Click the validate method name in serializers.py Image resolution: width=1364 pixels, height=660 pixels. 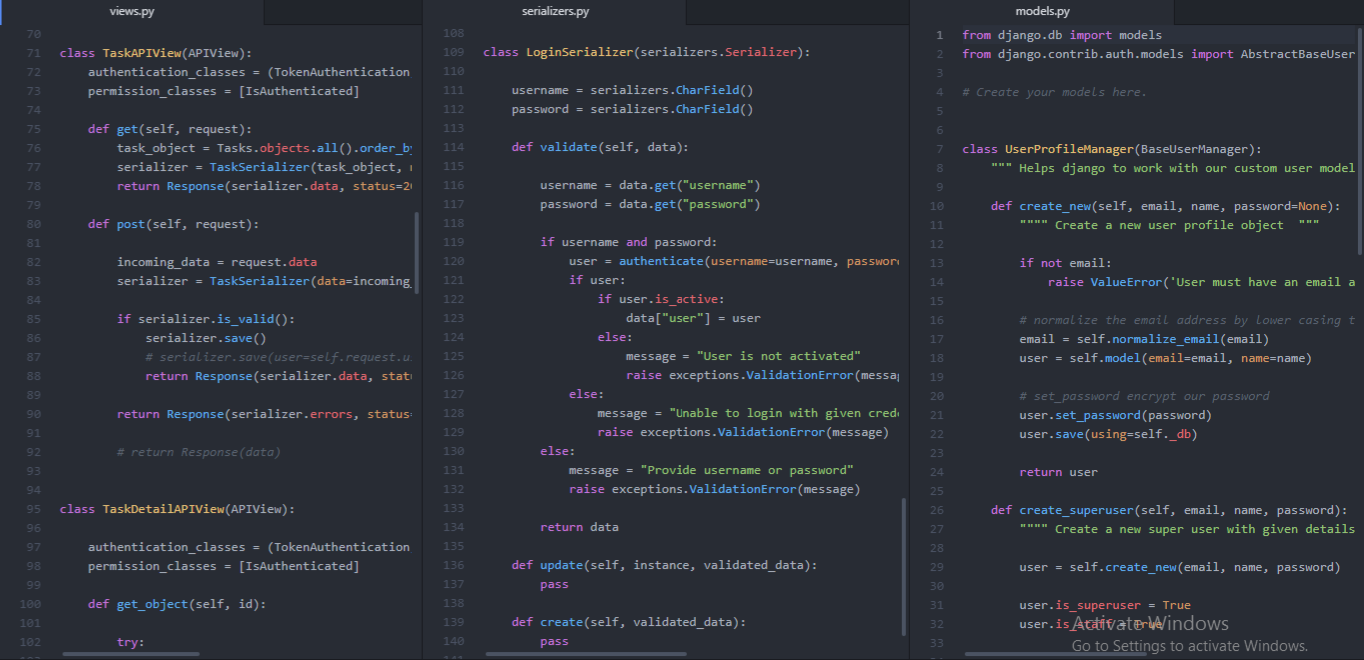[x=568, y=147]
